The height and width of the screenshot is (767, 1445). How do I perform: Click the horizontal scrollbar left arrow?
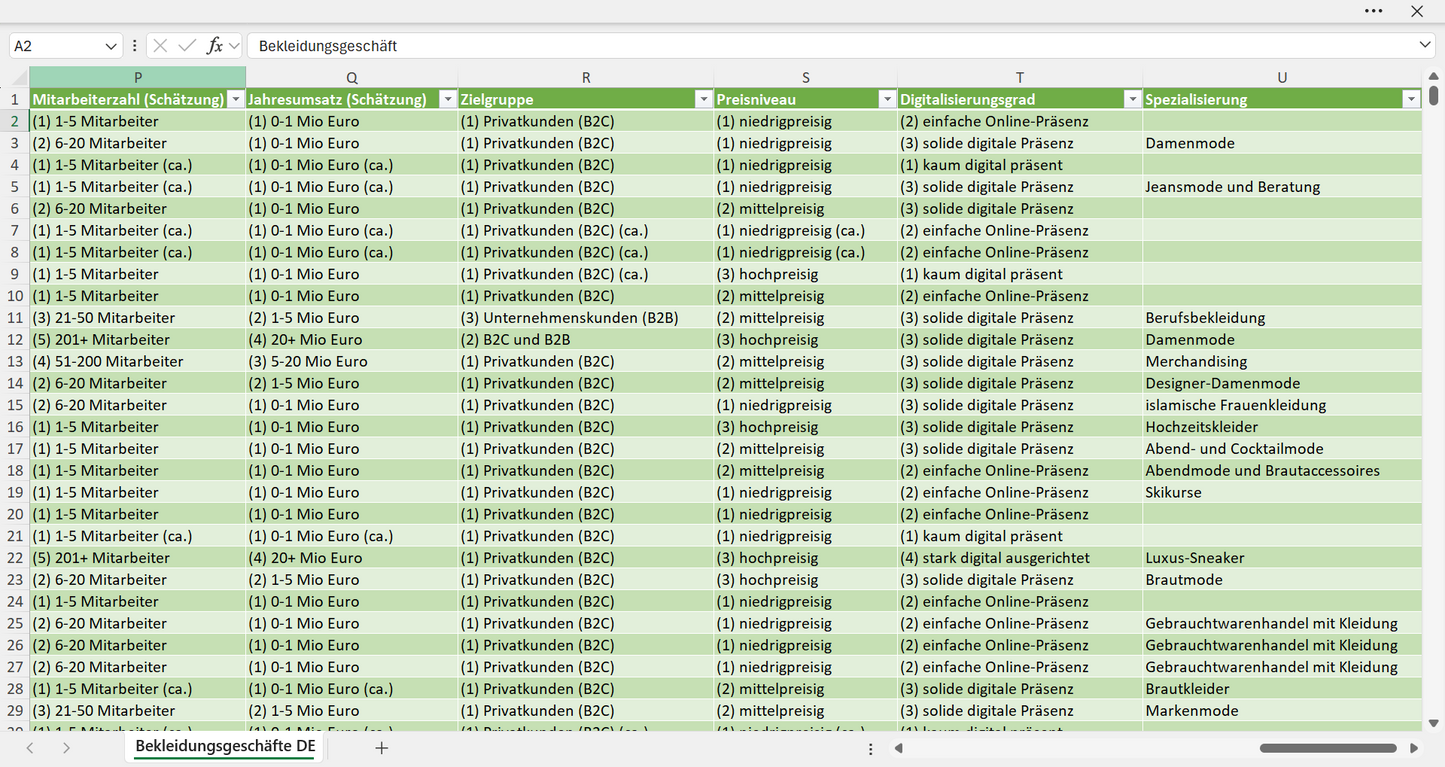point(899,748)
